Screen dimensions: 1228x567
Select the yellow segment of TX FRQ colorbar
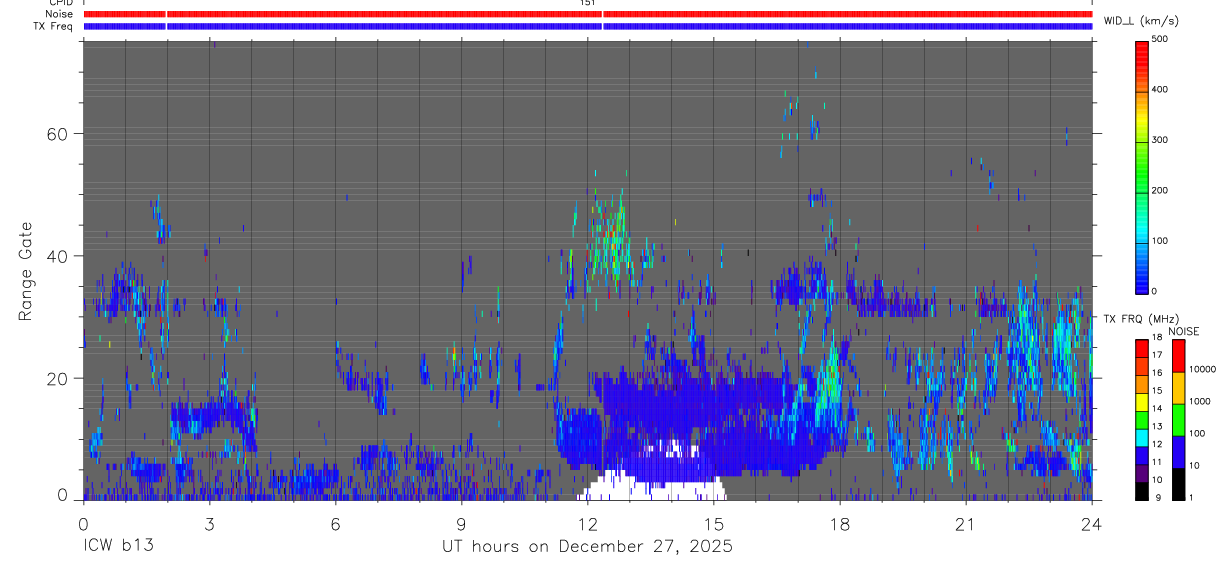(x=1141, y=402)
